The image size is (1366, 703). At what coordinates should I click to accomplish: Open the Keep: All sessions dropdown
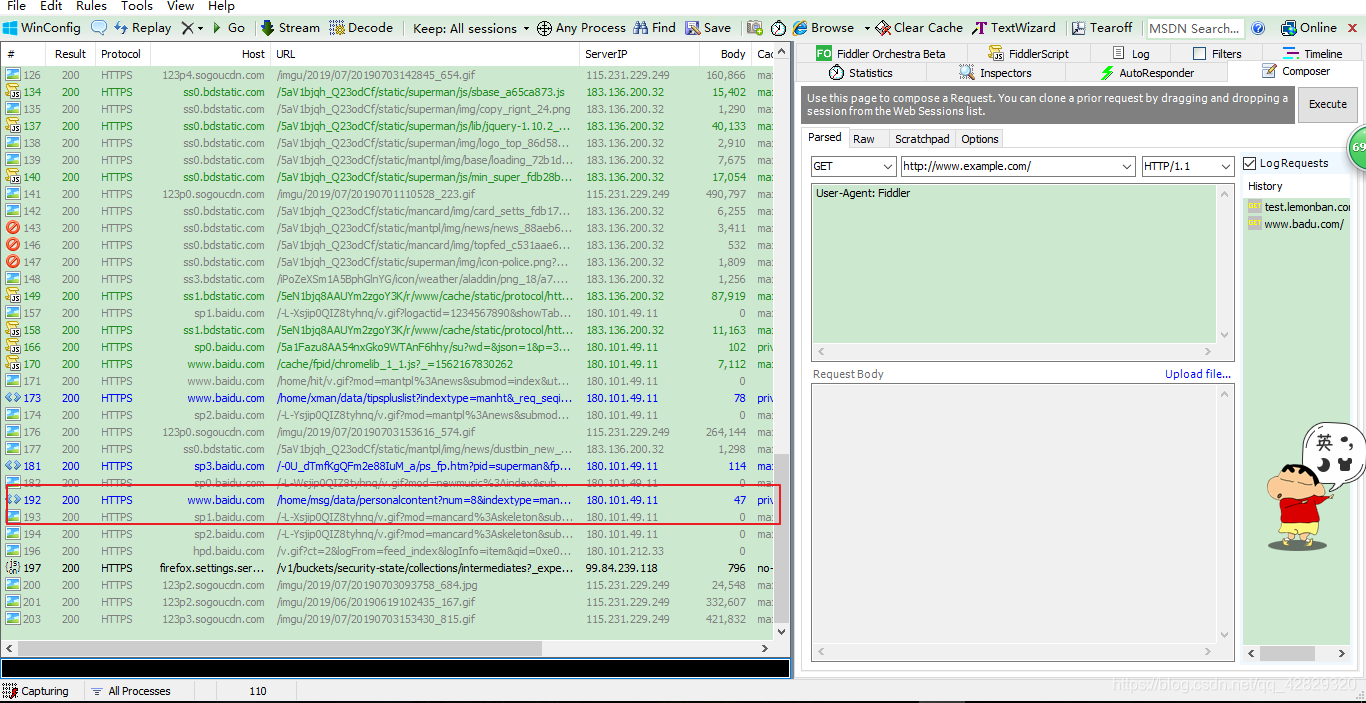tap(471, 28)
